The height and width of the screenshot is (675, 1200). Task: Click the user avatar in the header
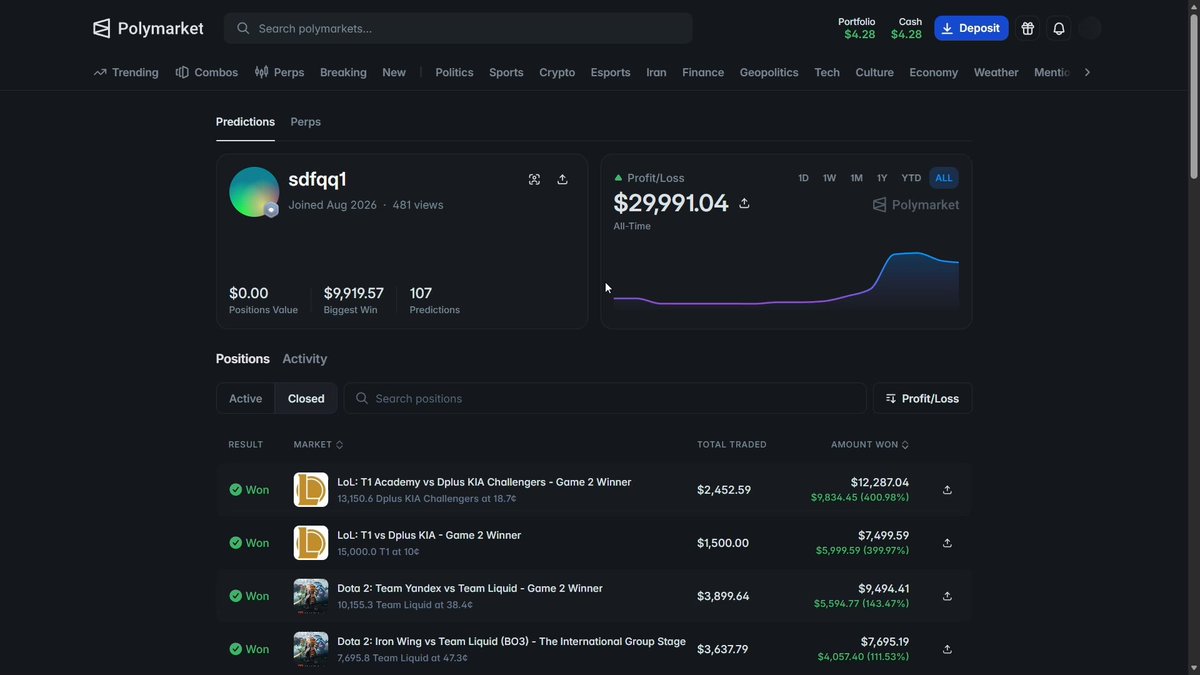(x=1090, y=28)
